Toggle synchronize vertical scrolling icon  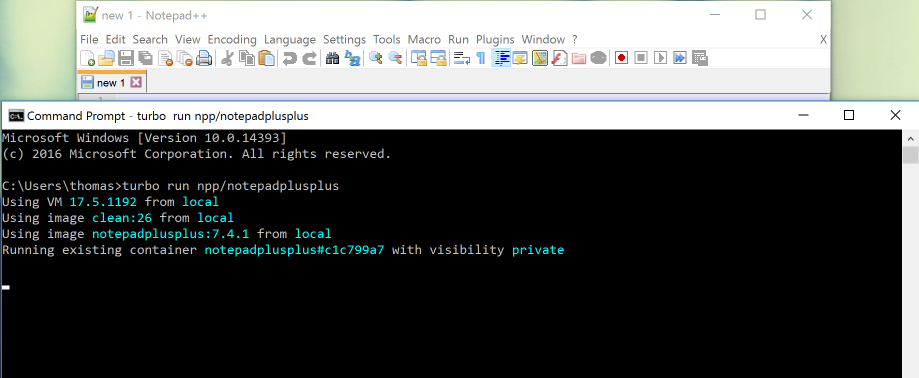pos(418,58)
